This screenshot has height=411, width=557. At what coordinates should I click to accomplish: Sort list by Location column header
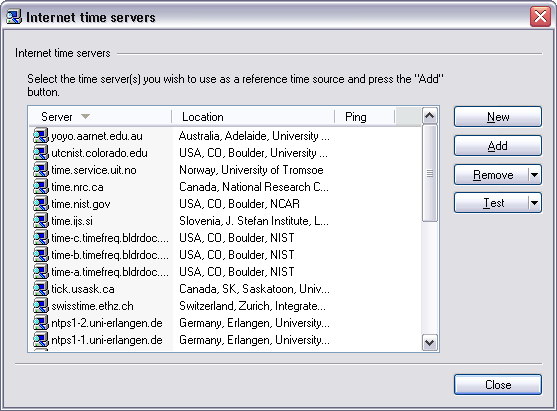[x=253, y=117]
